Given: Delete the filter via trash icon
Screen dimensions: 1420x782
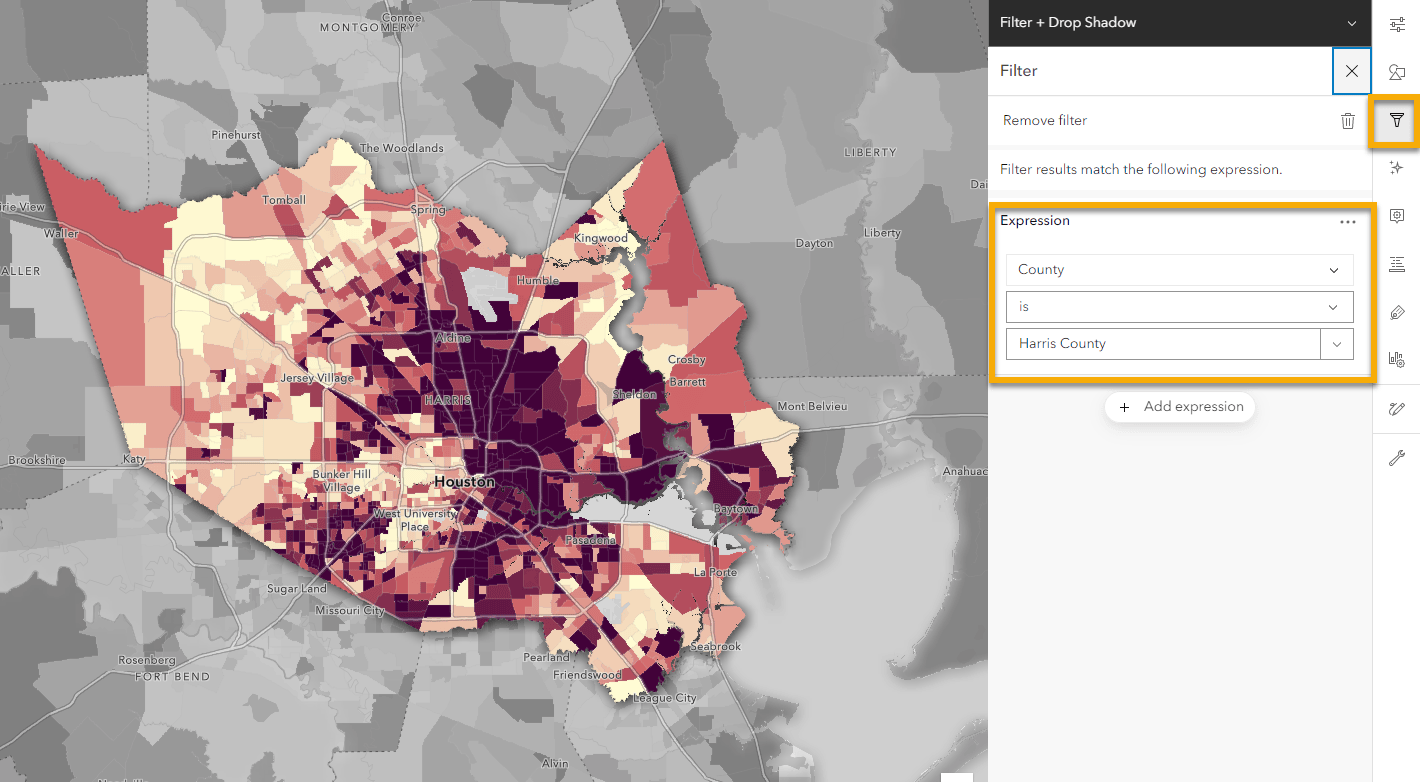Looking at the screenshot, I should point(1348,121).
